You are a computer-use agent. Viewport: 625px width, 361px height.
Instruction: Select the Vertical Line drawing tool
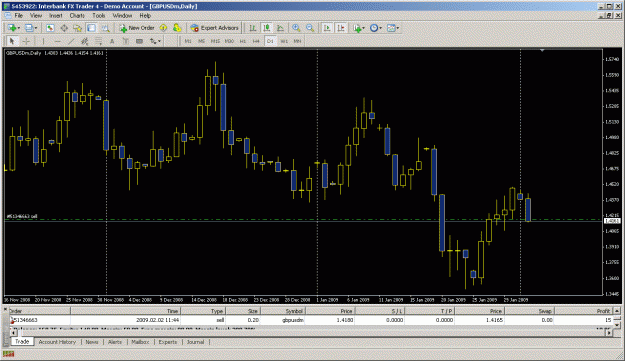tap(43, 41)
